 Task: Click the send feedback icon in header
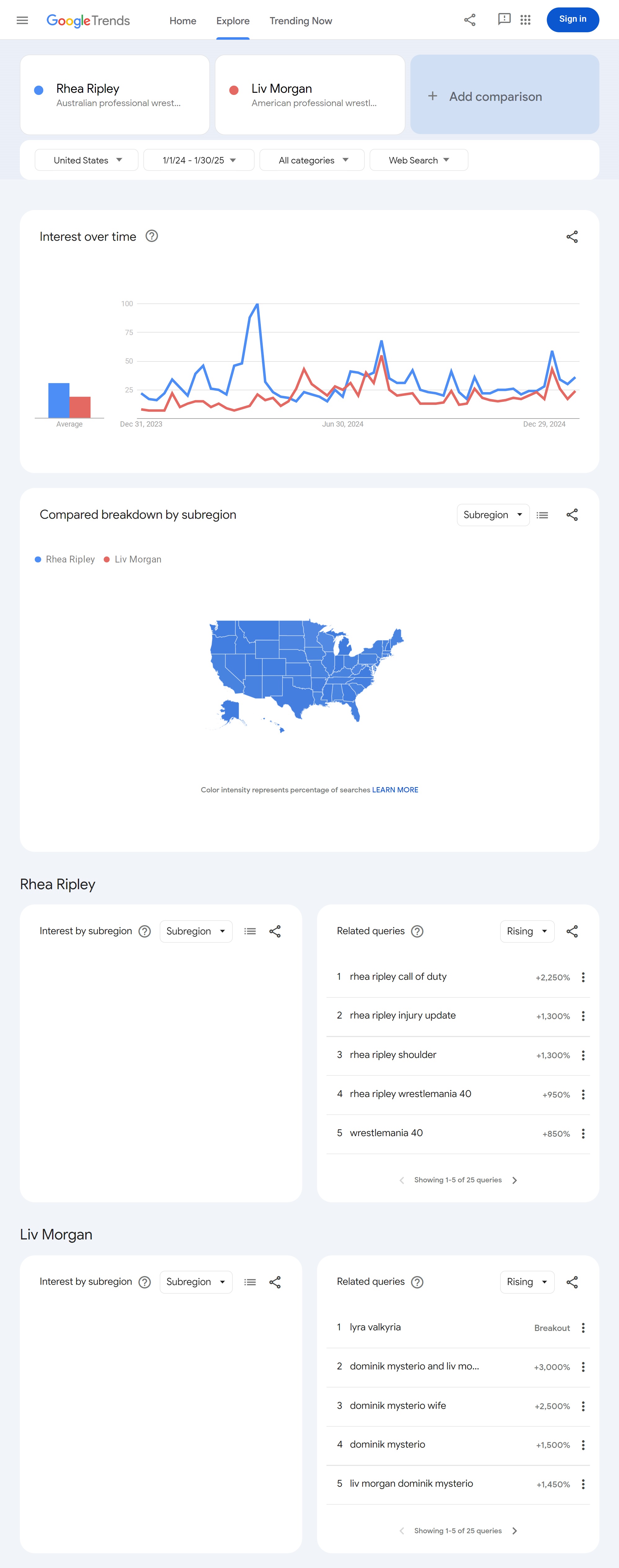[x=503, y=20]
